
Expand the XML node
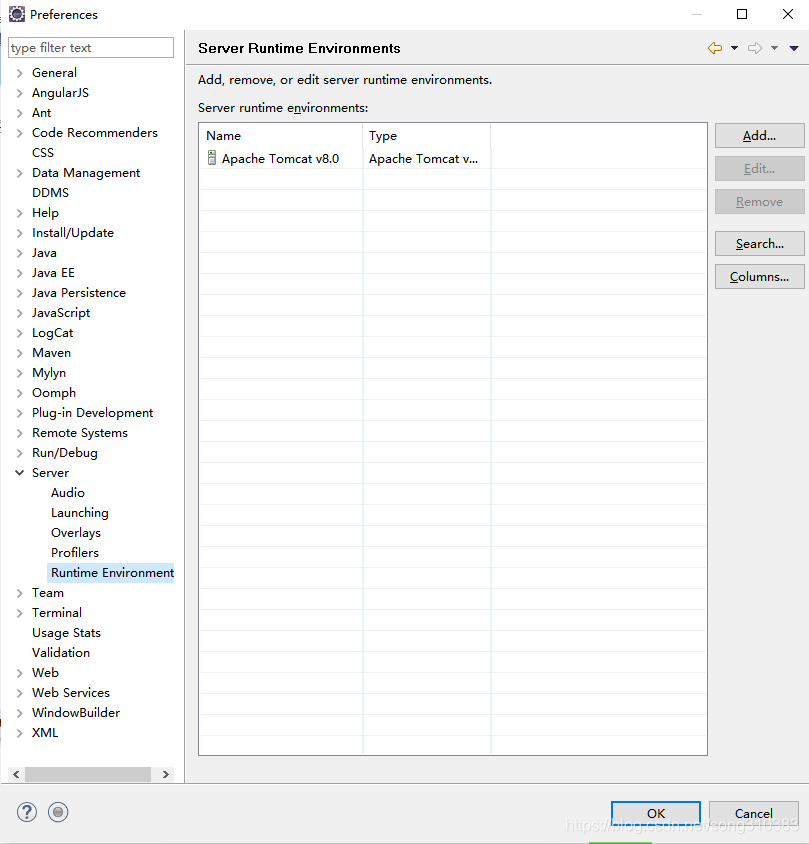pos(19,733)
